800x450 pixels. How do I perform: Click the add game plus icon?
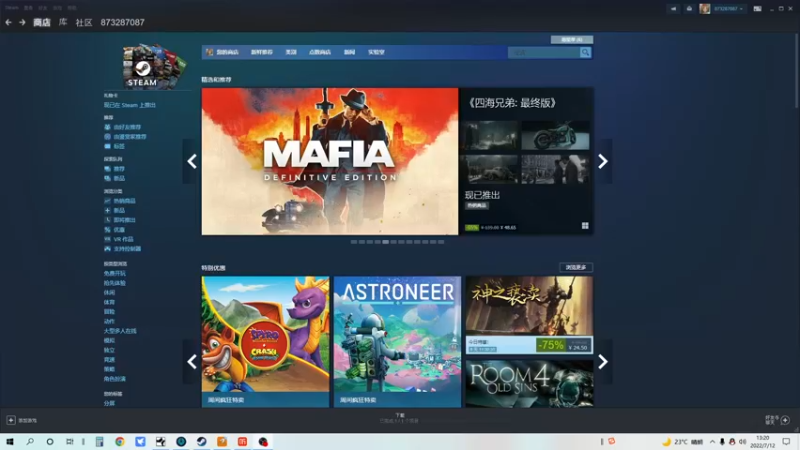click(11, 420)
